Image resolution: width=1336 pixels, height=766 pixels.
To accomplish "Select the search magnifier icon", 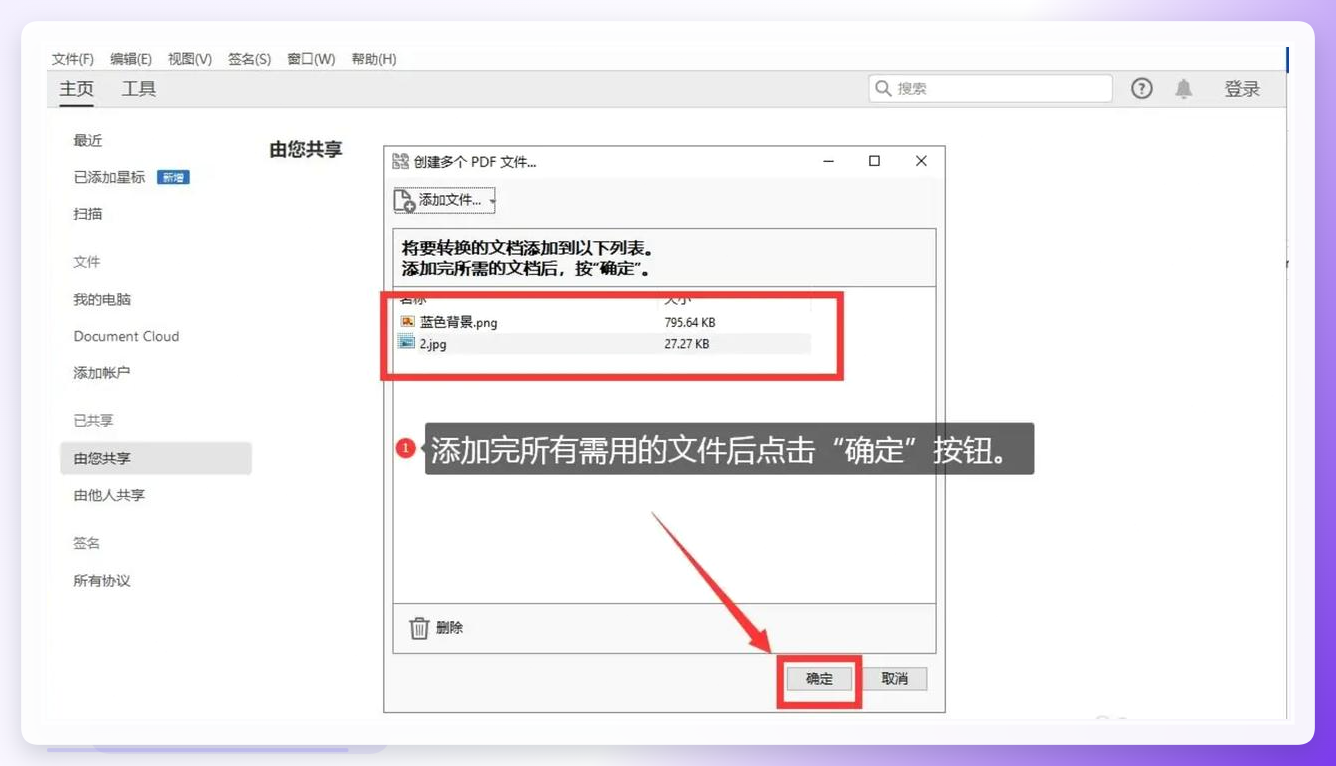I will [883, 88].
